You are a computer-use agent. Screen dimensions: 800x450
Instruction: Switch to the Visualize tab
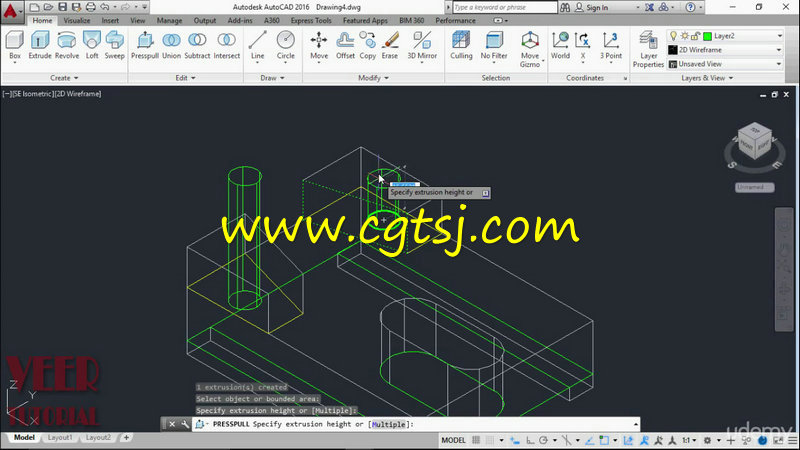click(x=77, y=20)
